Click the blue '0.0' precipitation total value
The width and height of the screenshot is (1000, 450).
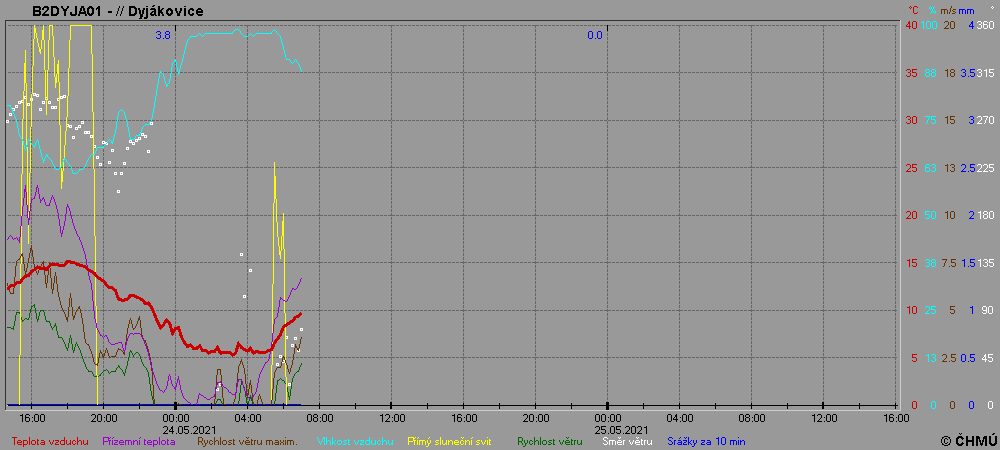[x=595, y=35]
